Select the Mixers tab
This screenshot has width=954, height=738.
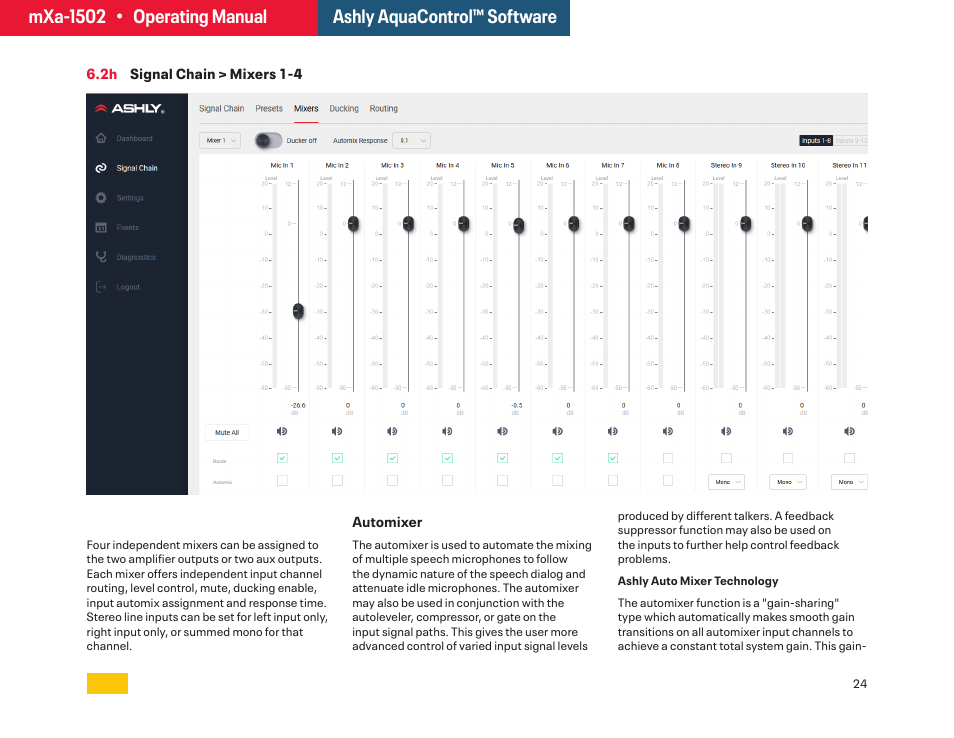click(x=306, y=108)
